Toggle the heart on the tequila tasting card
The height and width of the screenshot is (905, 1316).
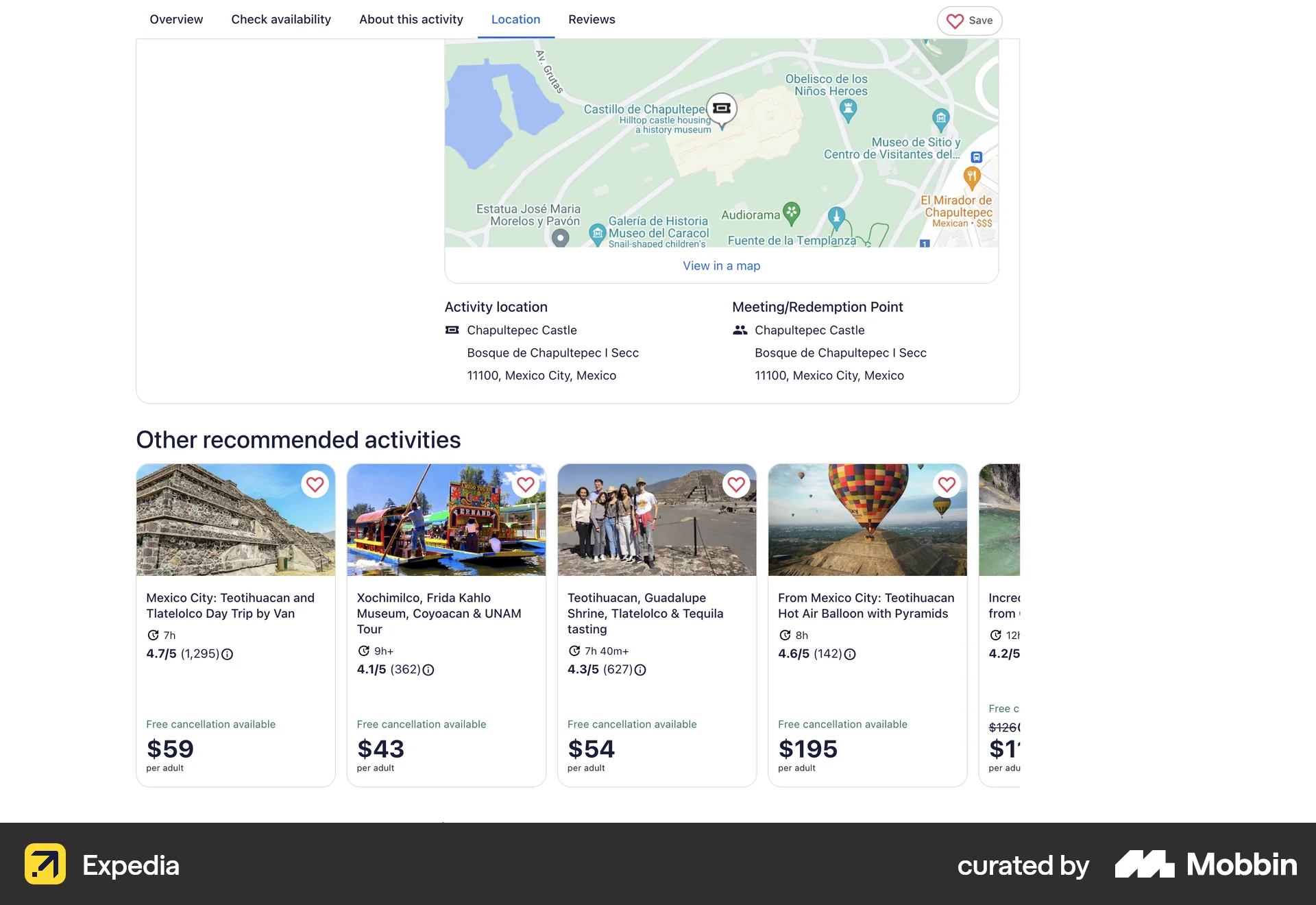[x=736, y=485]
